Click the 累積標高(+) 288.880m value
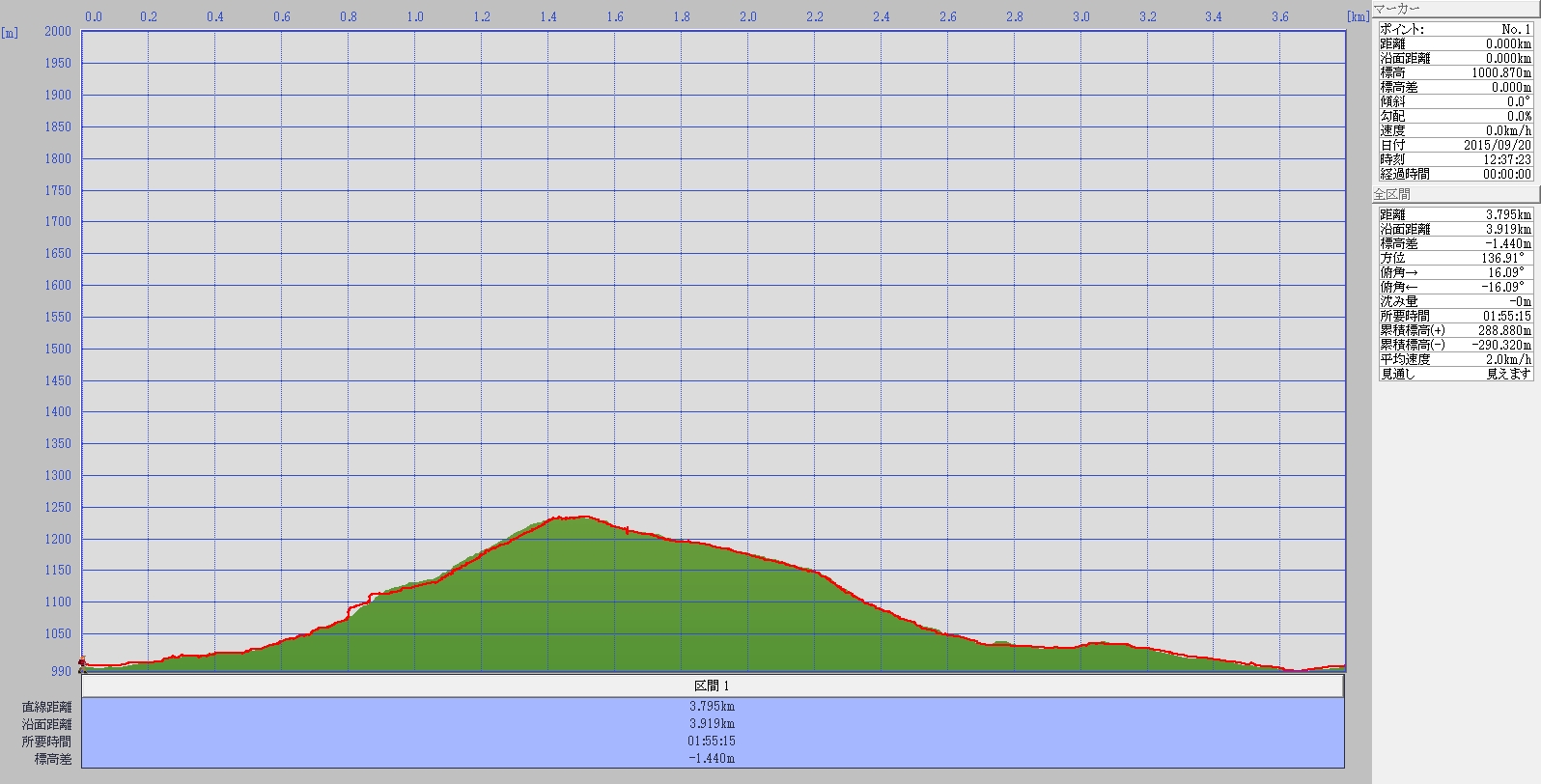The width and height of the screenshot is (1541, 784). pyautogui.click(x=1504, y=330)
